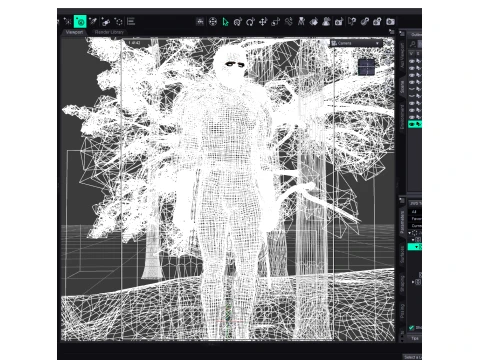Collapse the second-level node in Parameters tree
This screenshot has width=480, height=360.
[413, 240]
